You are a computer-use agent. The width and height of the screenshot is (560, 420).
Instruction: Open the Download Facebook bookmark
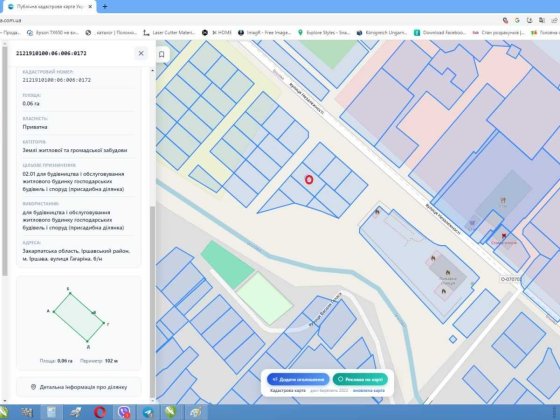[440, 32]
